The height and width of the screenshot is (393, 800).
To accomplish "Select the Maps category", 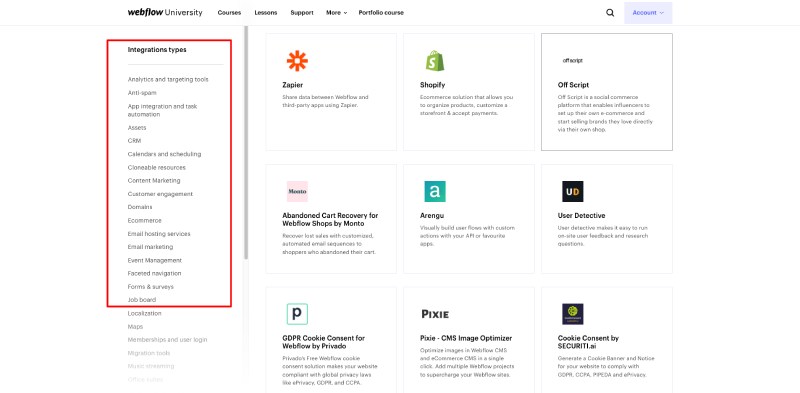I will (x=135, y=327).
